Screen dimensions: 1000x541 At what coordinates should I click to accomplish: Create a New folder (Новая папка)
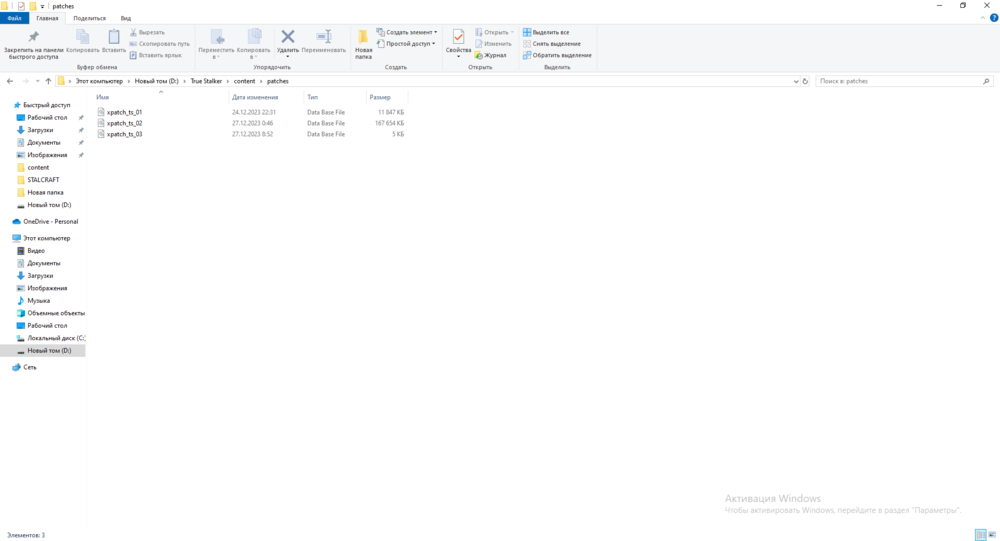pyautogui.click(x=363, y=44)
